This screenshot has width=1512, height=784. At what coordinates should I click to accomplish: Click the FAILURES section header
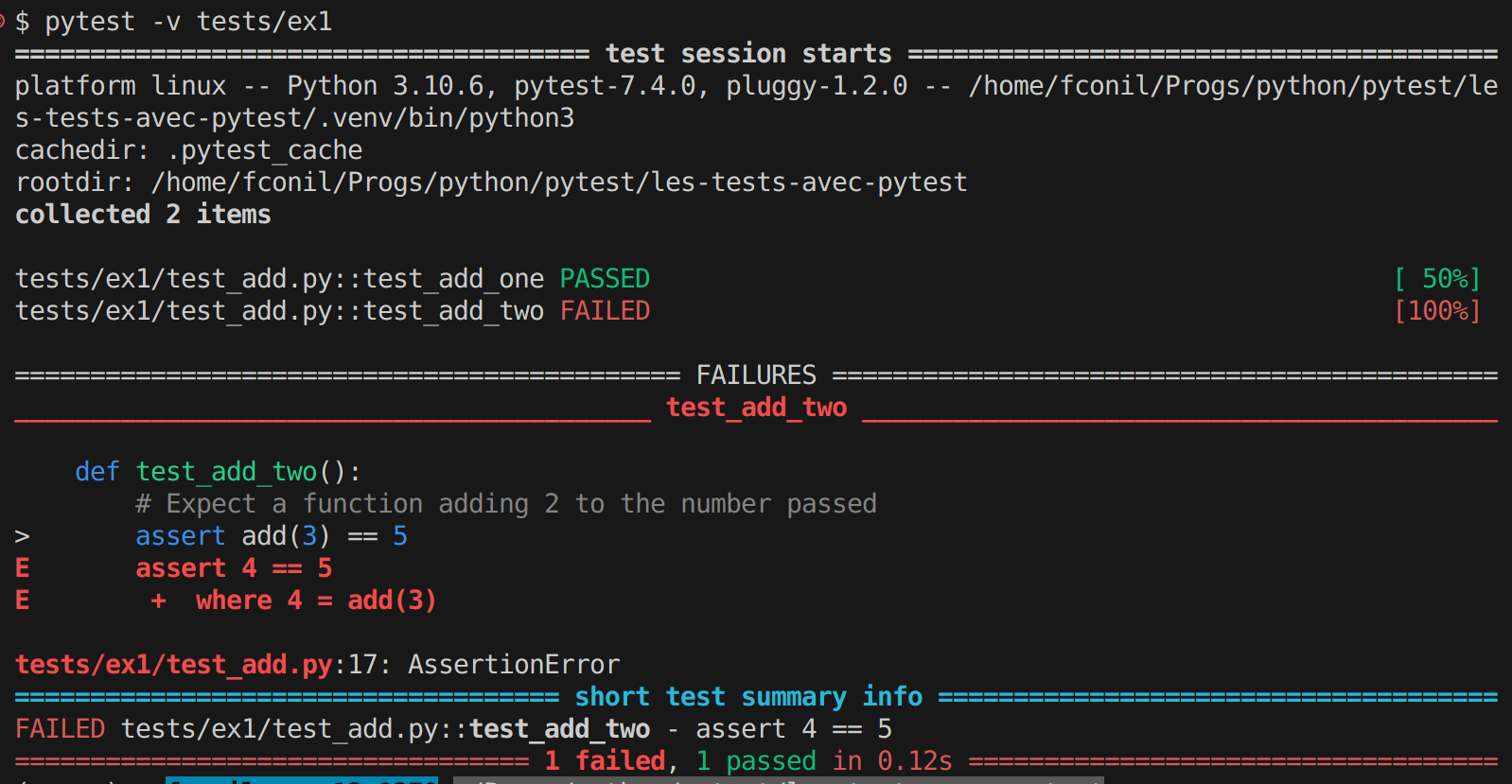click(x=756, y=375)
